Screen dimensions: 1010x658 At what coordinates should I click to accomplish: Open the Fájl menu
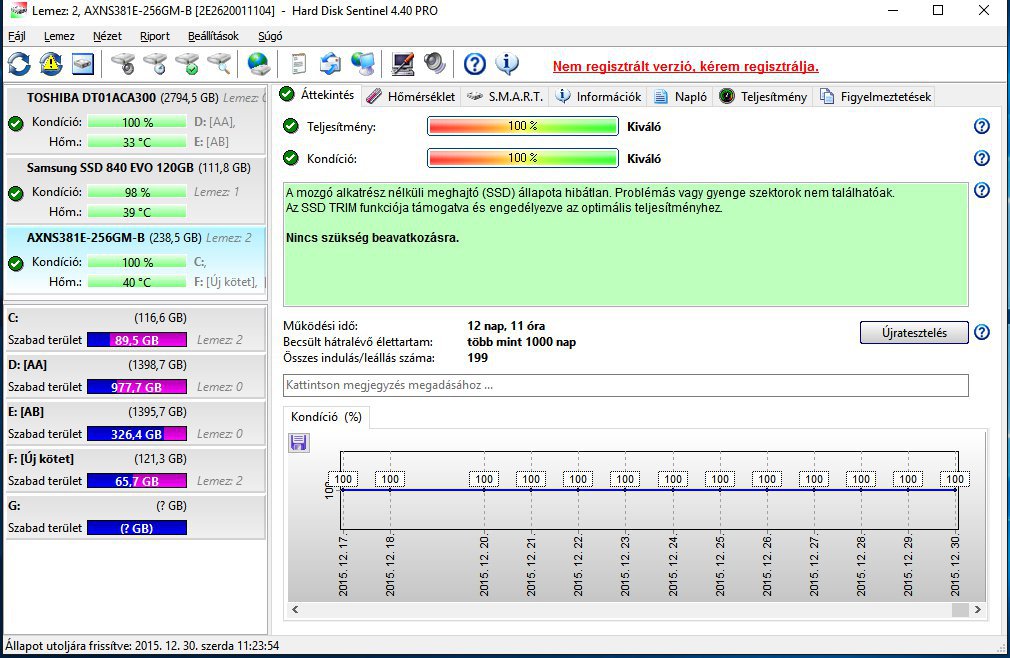tap(17, 36)
